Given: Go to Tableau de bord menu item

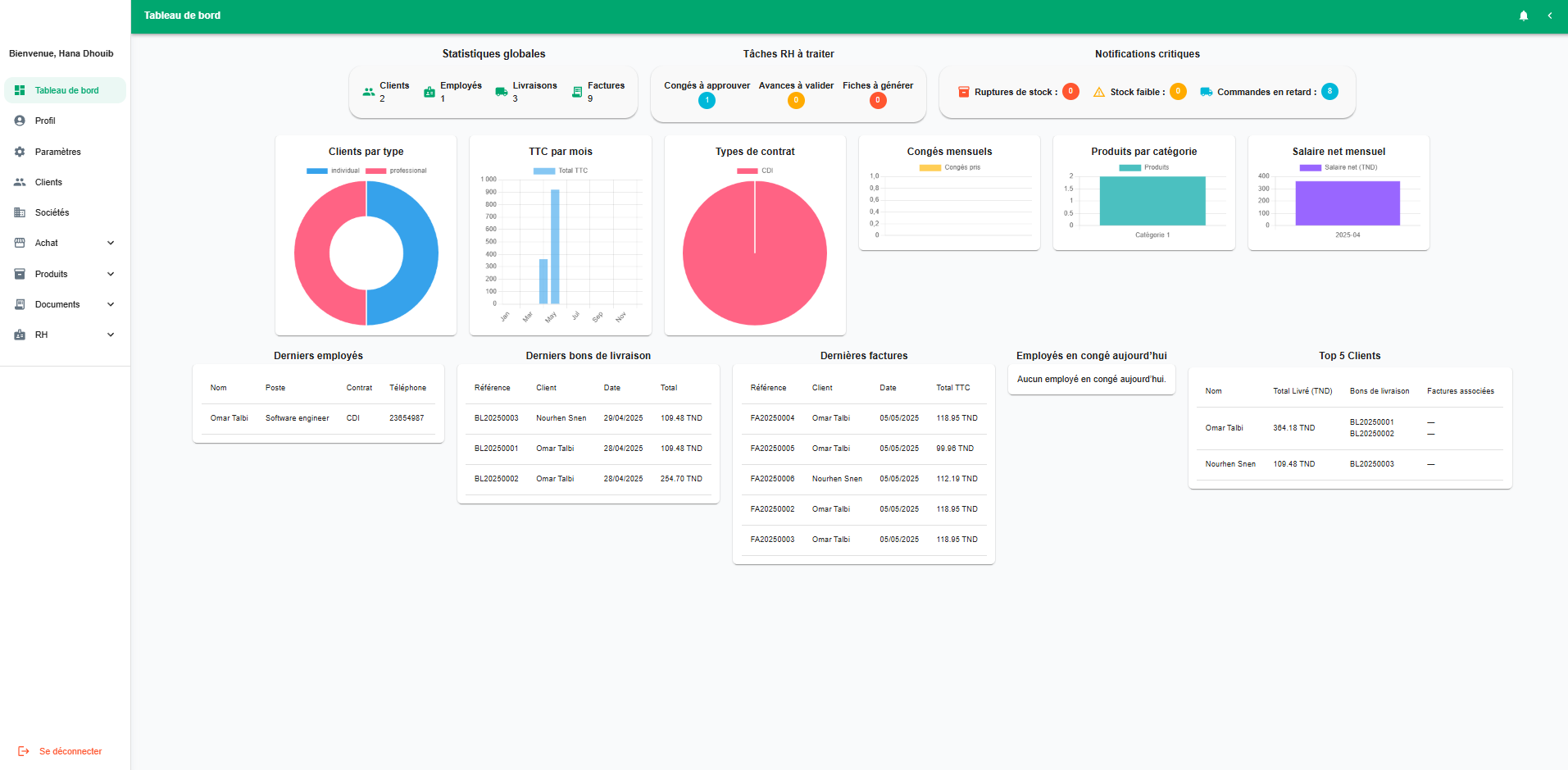Looking at the screenshot, I should coord(65,90).
